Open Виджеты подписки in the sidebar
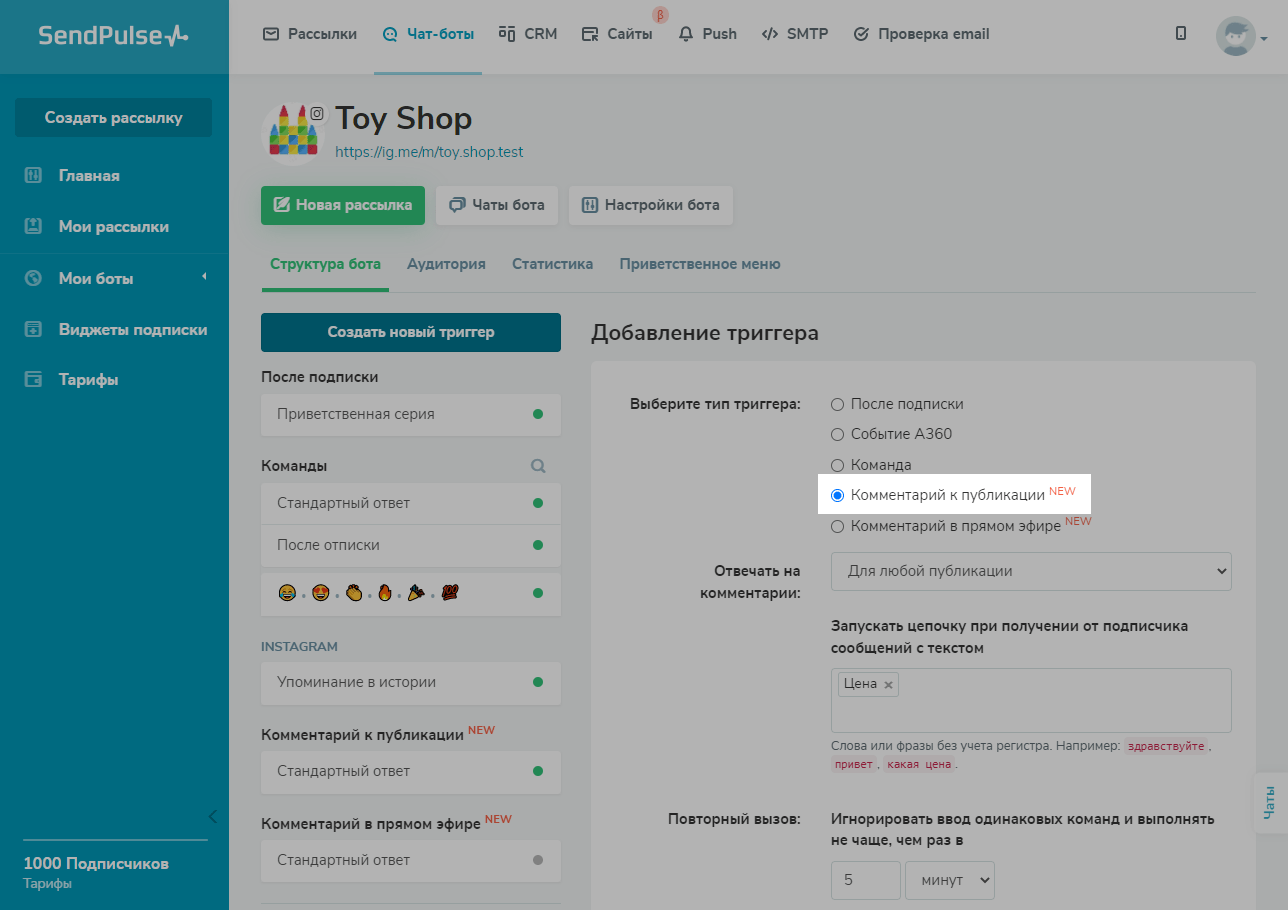The image size is (1288, 910). (132, 329)
